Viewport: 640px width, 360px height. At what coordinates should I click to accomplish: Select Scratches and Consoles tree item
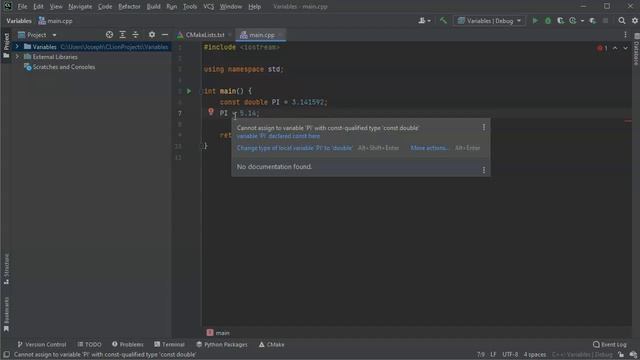point(64,67)
